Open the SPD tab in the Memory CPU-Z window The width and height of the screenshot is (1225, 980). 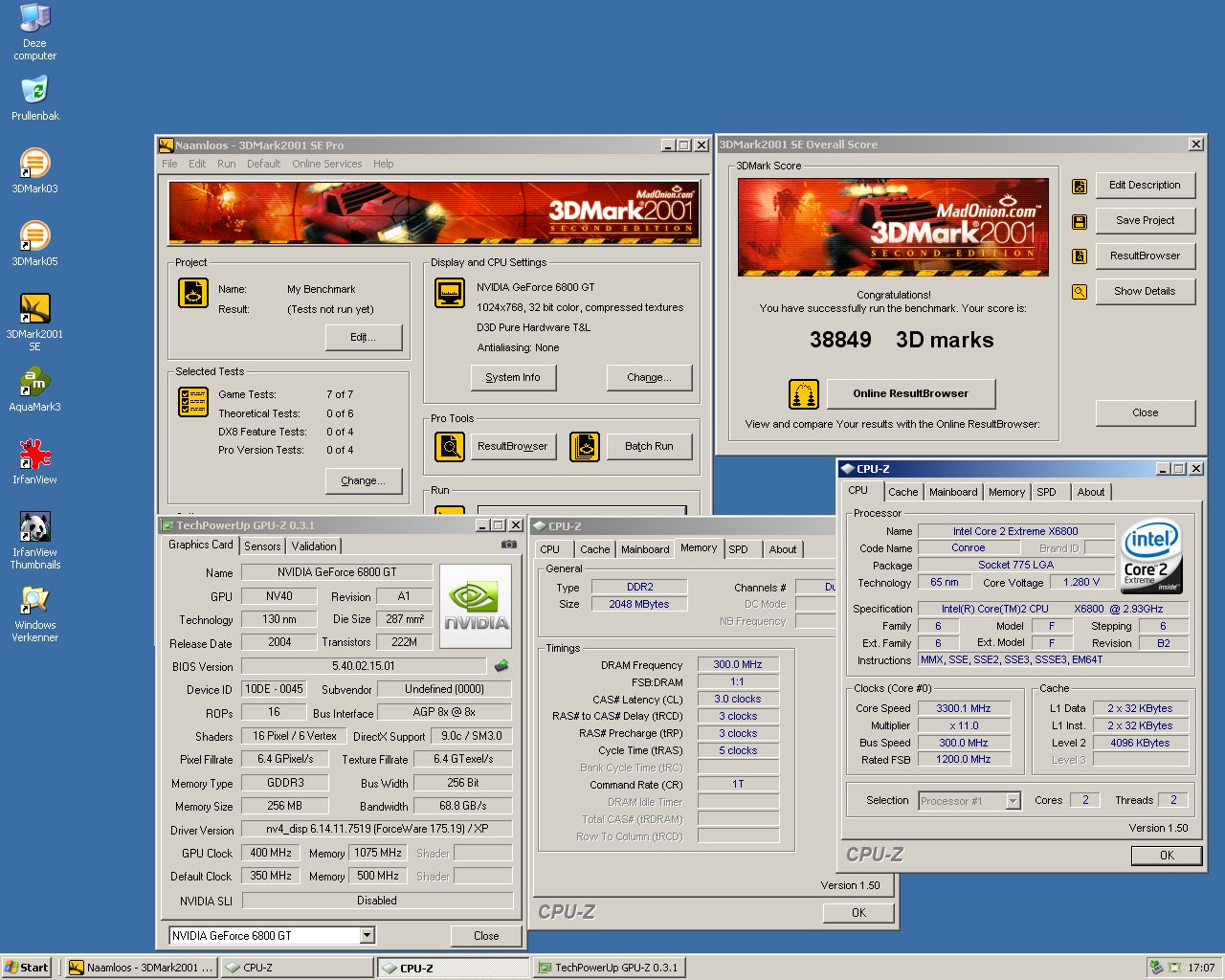tap(738, 549)
